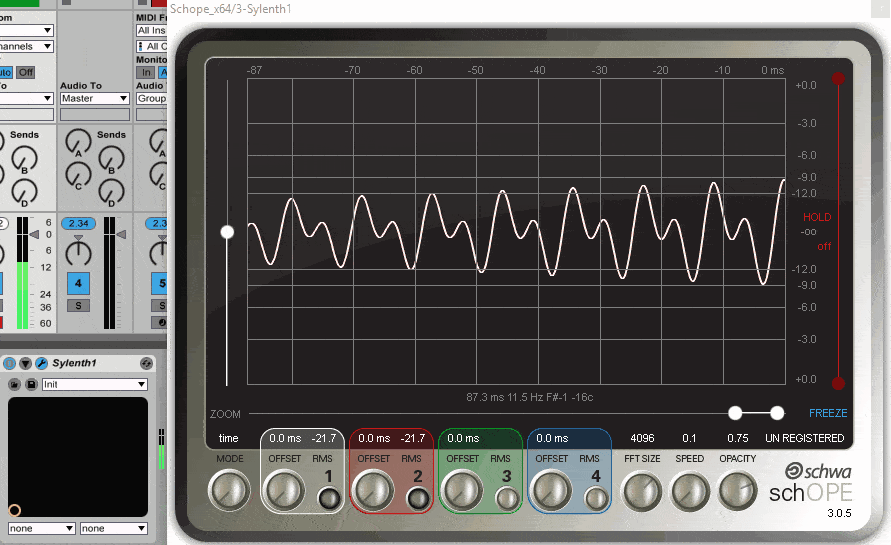Screen dimensions: 891x545
Task: Toggle the track 5 activator button
Action: click(x=160, y=283)
